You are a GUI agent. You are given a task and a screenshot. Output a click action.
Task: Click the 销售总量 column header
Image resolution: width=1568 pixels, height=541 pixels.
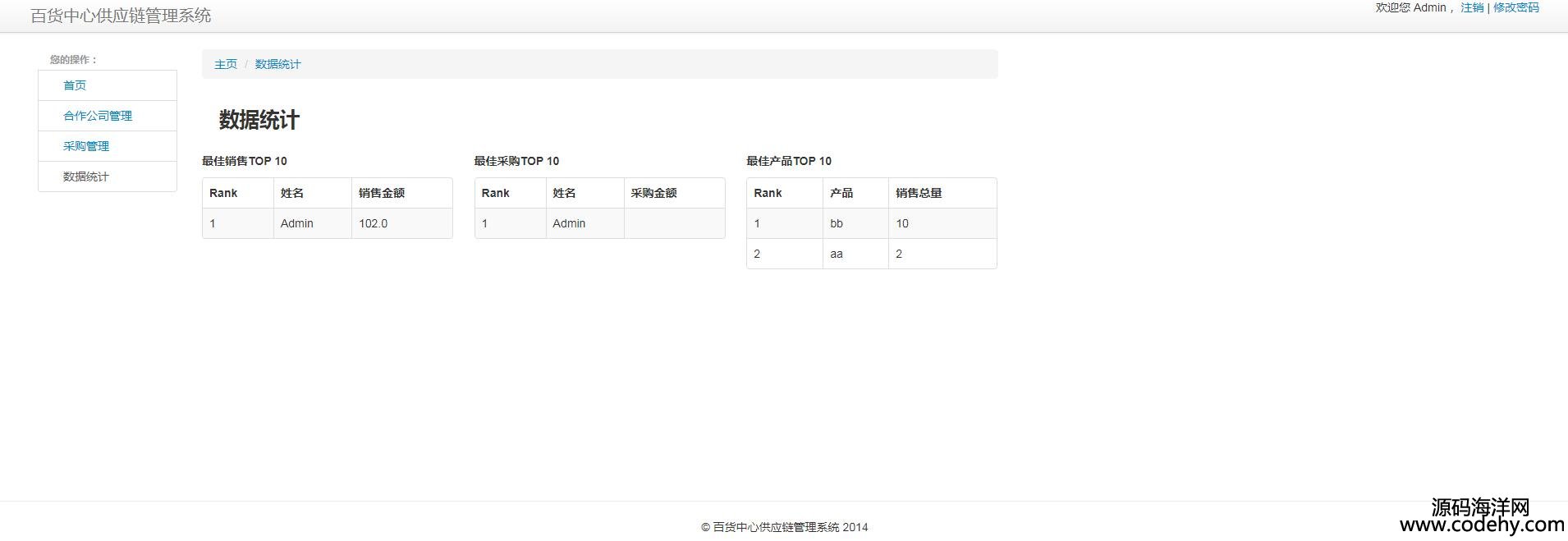919,193
